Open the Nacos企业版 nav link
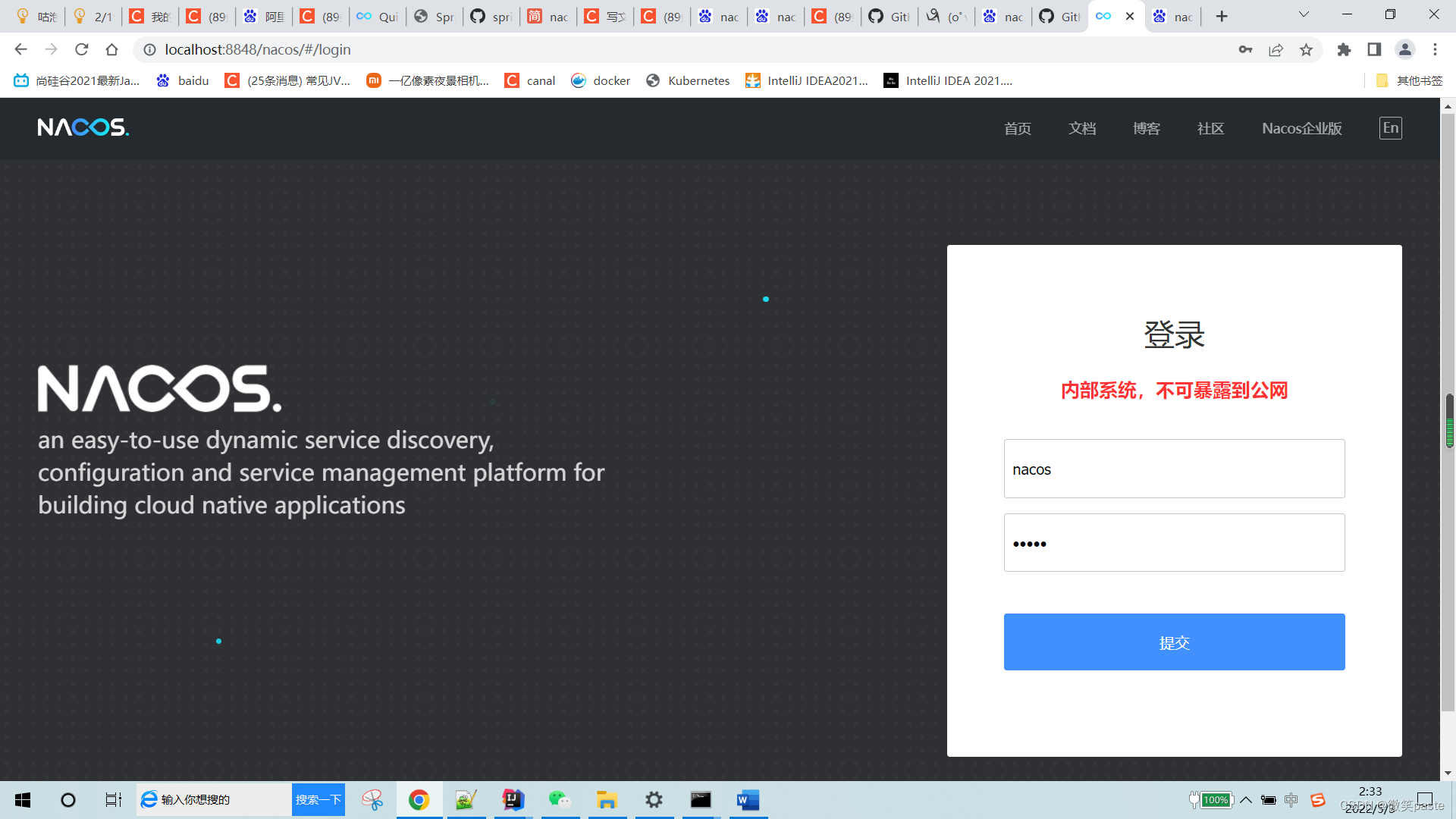 (1302, 129)
